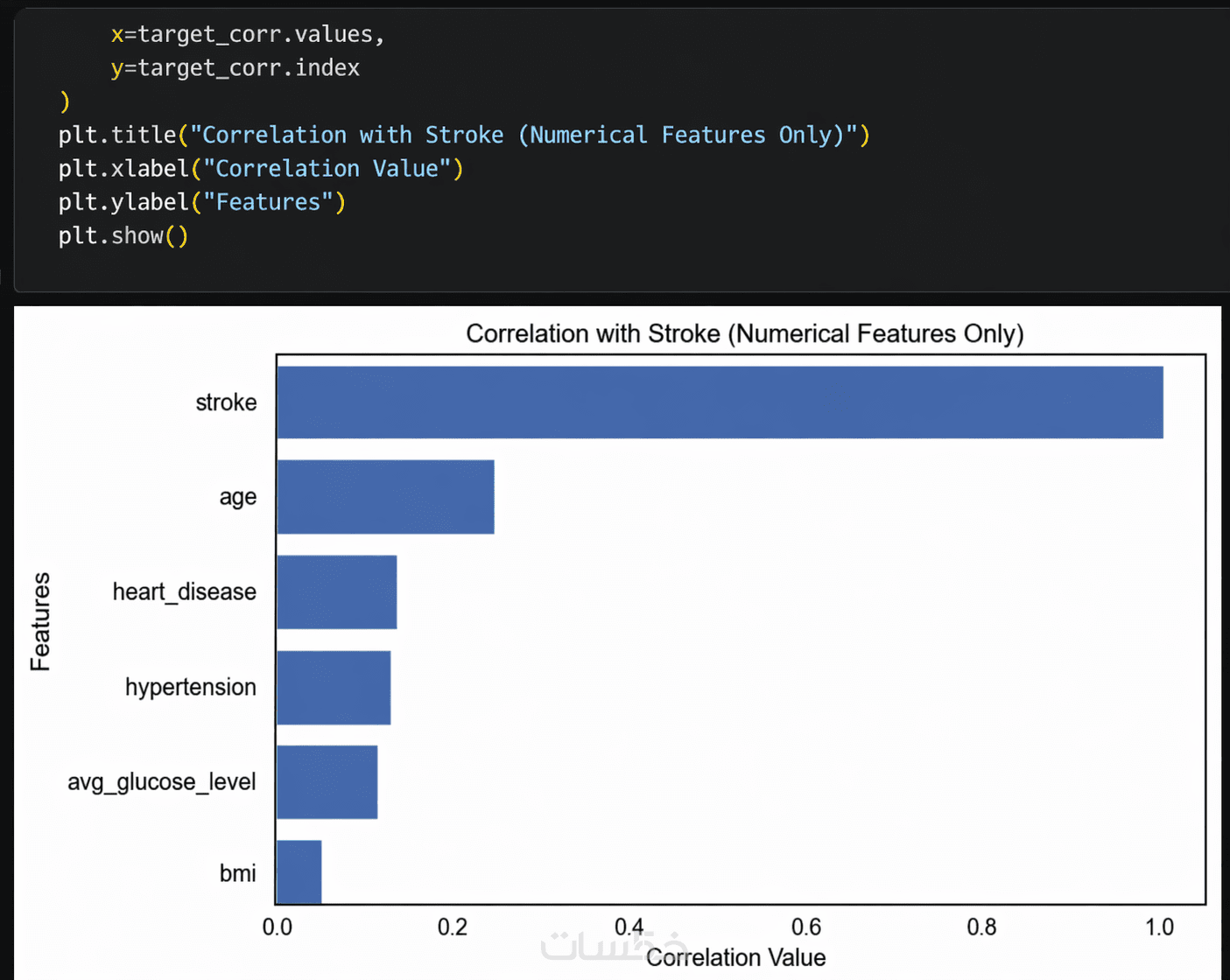Screen dimensions: 1230x980
Task: Click the stroke bar in the chart
Action: click(x=720, y=402)
